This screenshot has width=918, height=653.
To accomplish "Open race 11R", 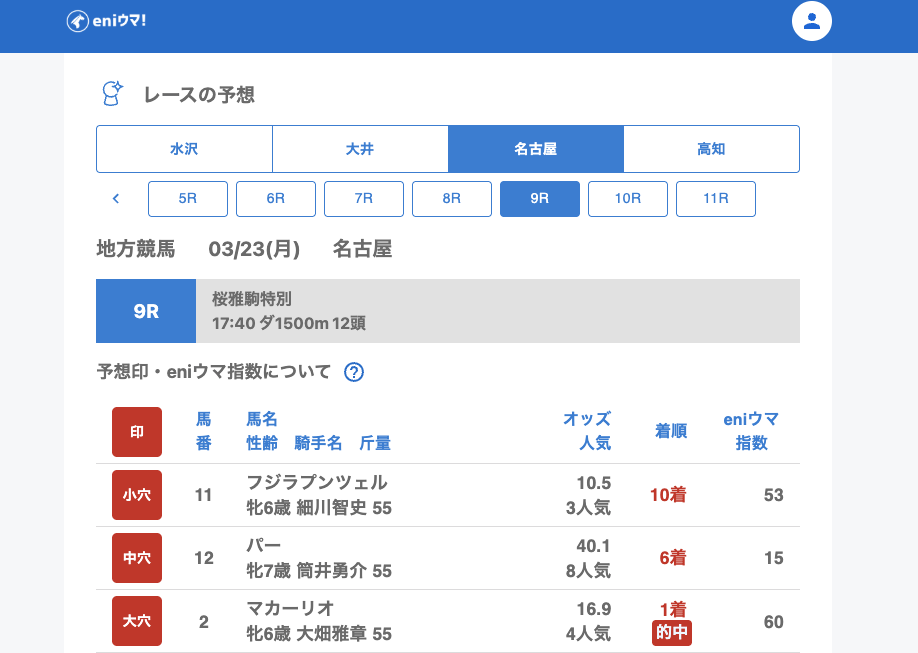I will [x=716, y=199].
